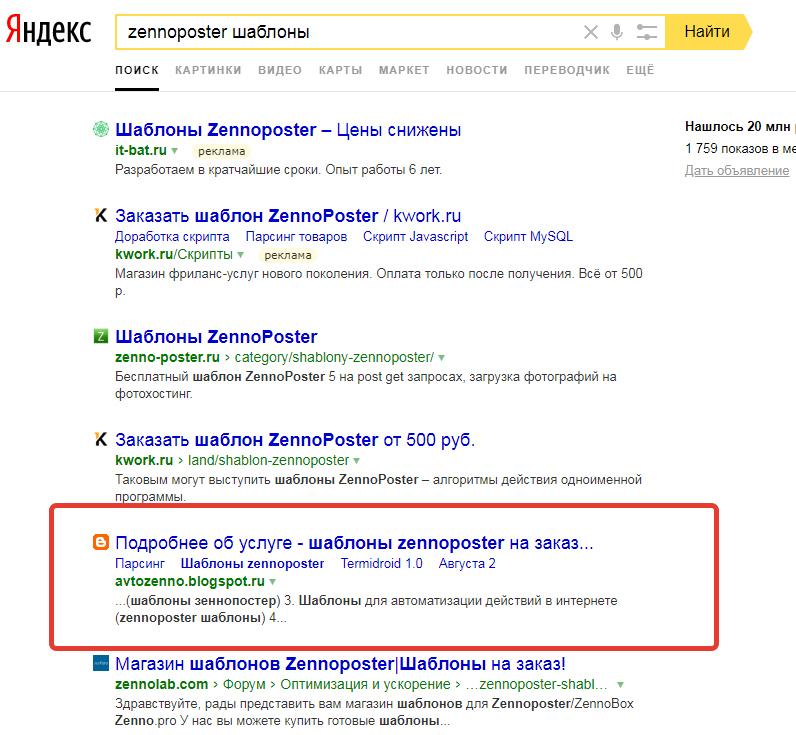Click 'Парсинг товаров' sitelink

[x=296, y=237]
